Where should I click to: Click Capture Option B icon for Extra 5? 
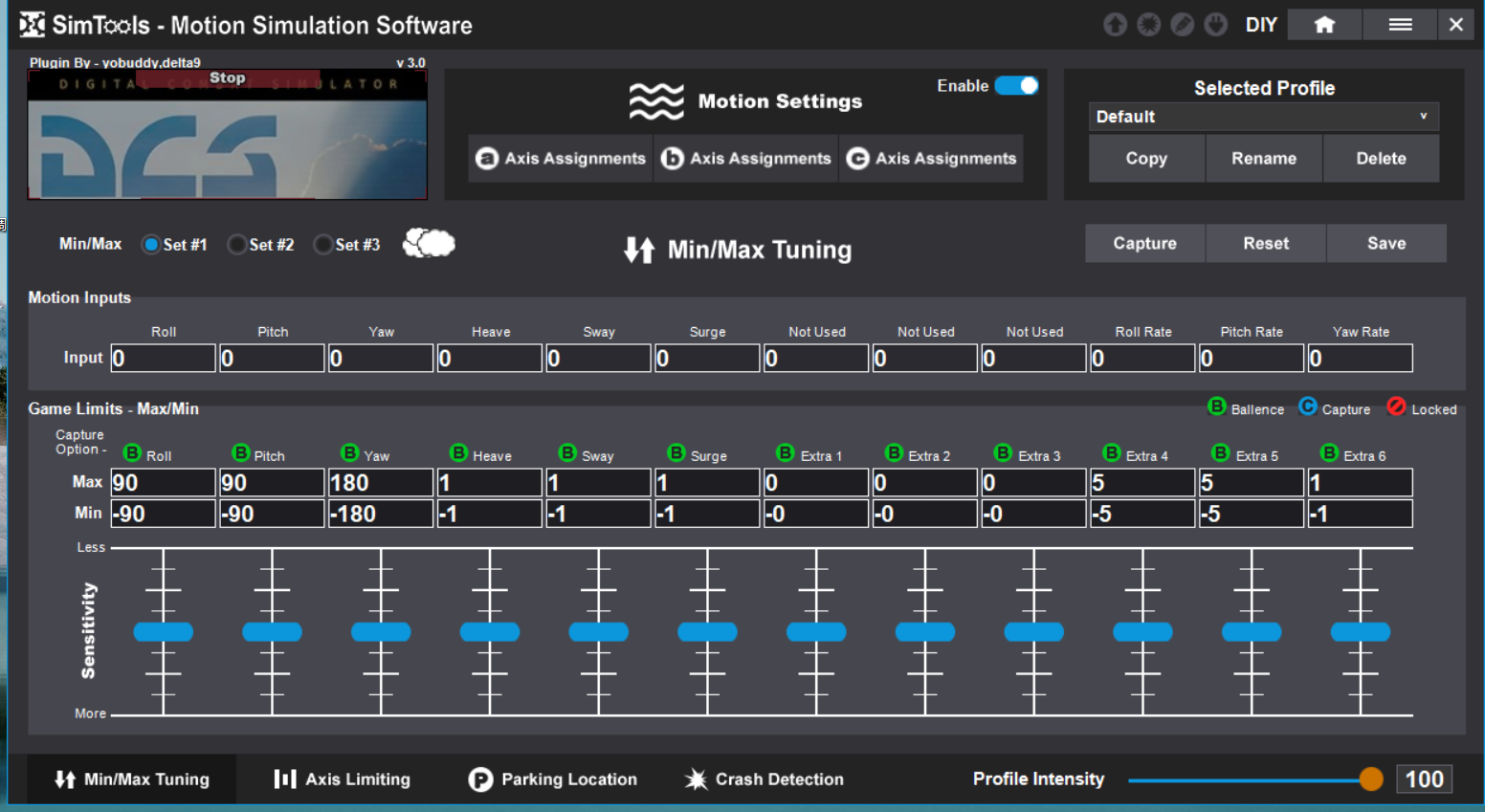tap(1221, 452)
